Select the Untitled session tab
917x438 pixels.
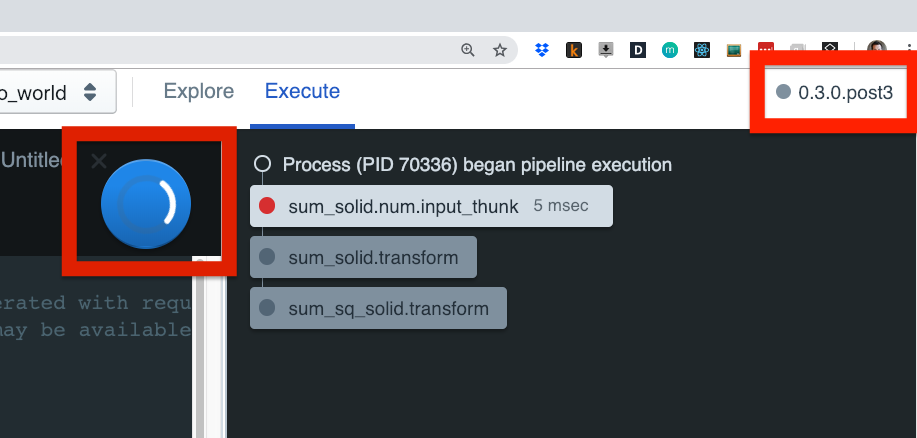(x=32, y=160)
